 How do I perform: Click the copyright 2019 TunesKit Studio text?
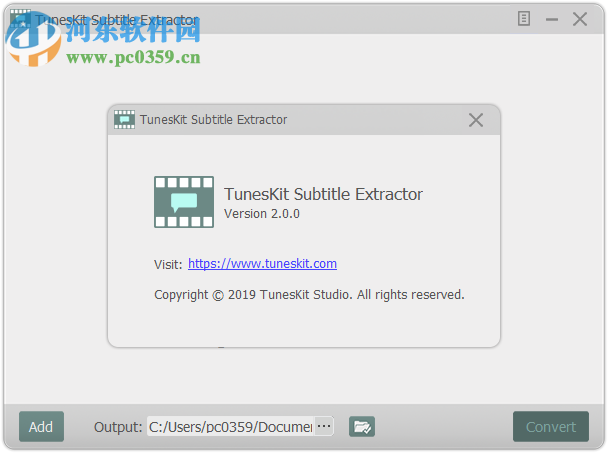[x=309, y=295]
